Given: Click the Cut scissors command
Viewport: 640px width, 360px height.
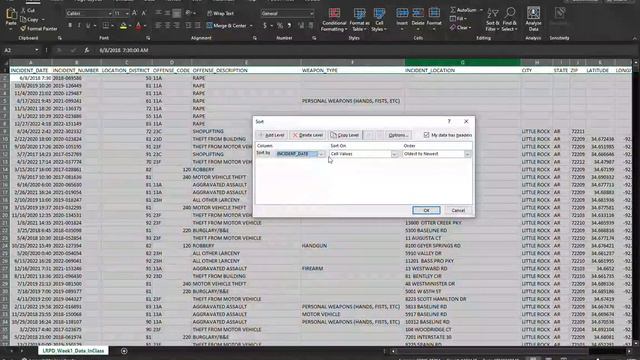Looking at the screenshot, I should click(28, 10).
